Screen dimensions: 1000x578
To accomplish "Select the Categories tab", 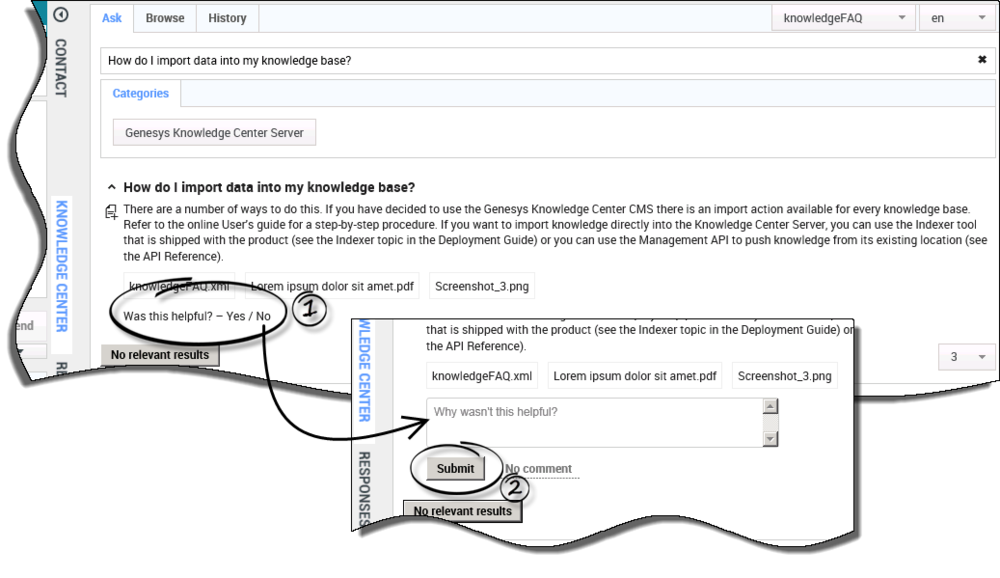I will coord(140,93).
